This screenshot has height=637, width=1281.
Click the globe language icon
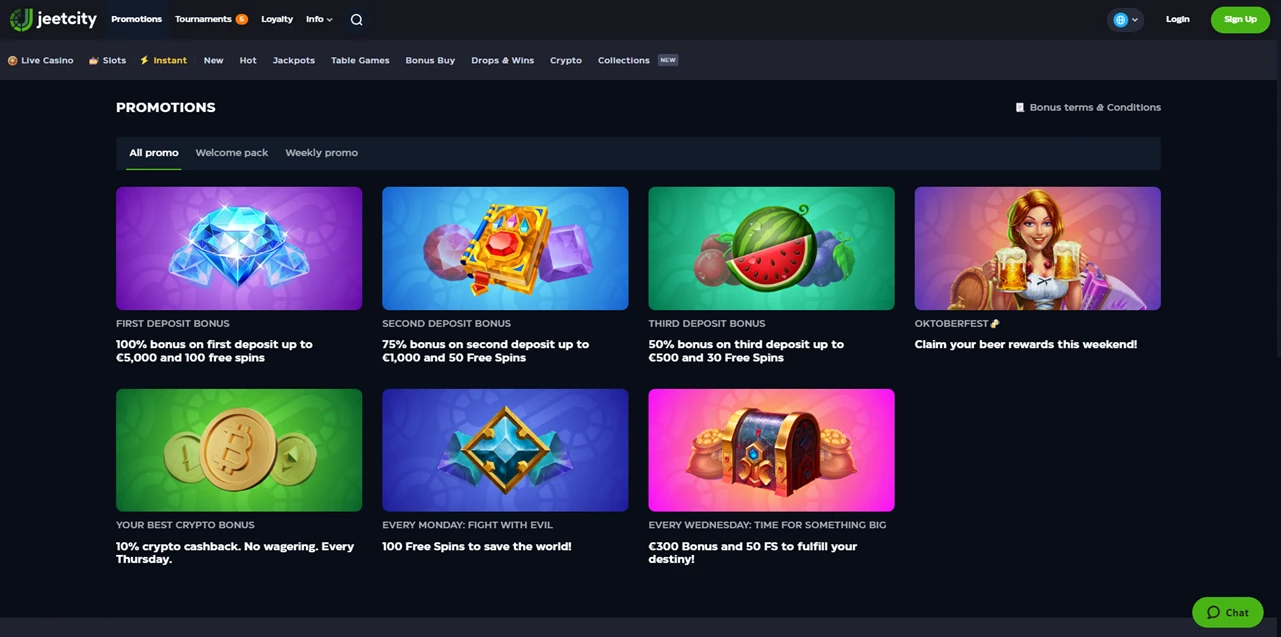pyautogui.click(x=1120, y=19)
